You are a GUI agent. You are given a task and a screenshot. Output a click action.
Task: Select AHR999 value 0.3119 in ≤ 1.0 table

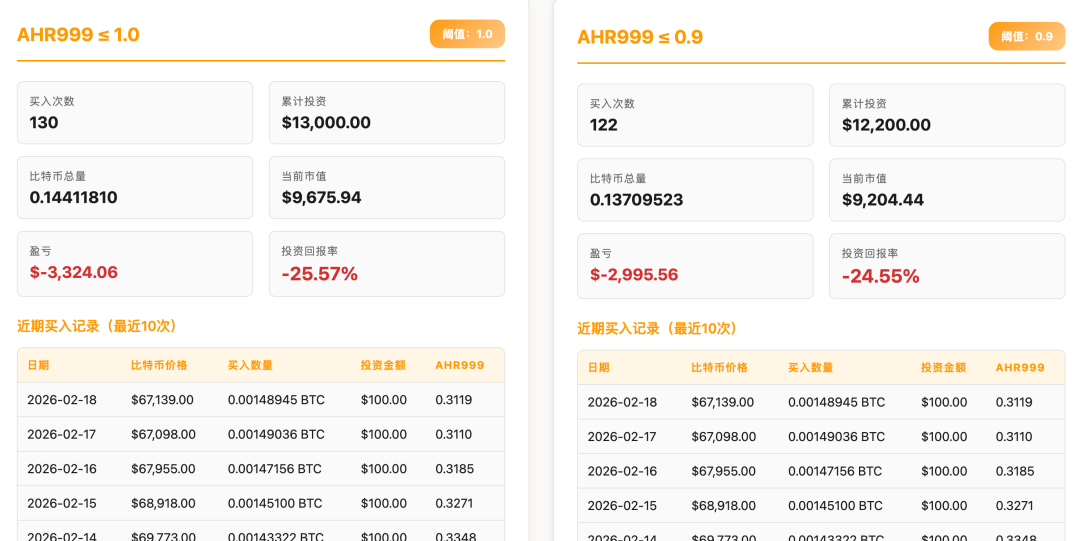tap(453, 400)
